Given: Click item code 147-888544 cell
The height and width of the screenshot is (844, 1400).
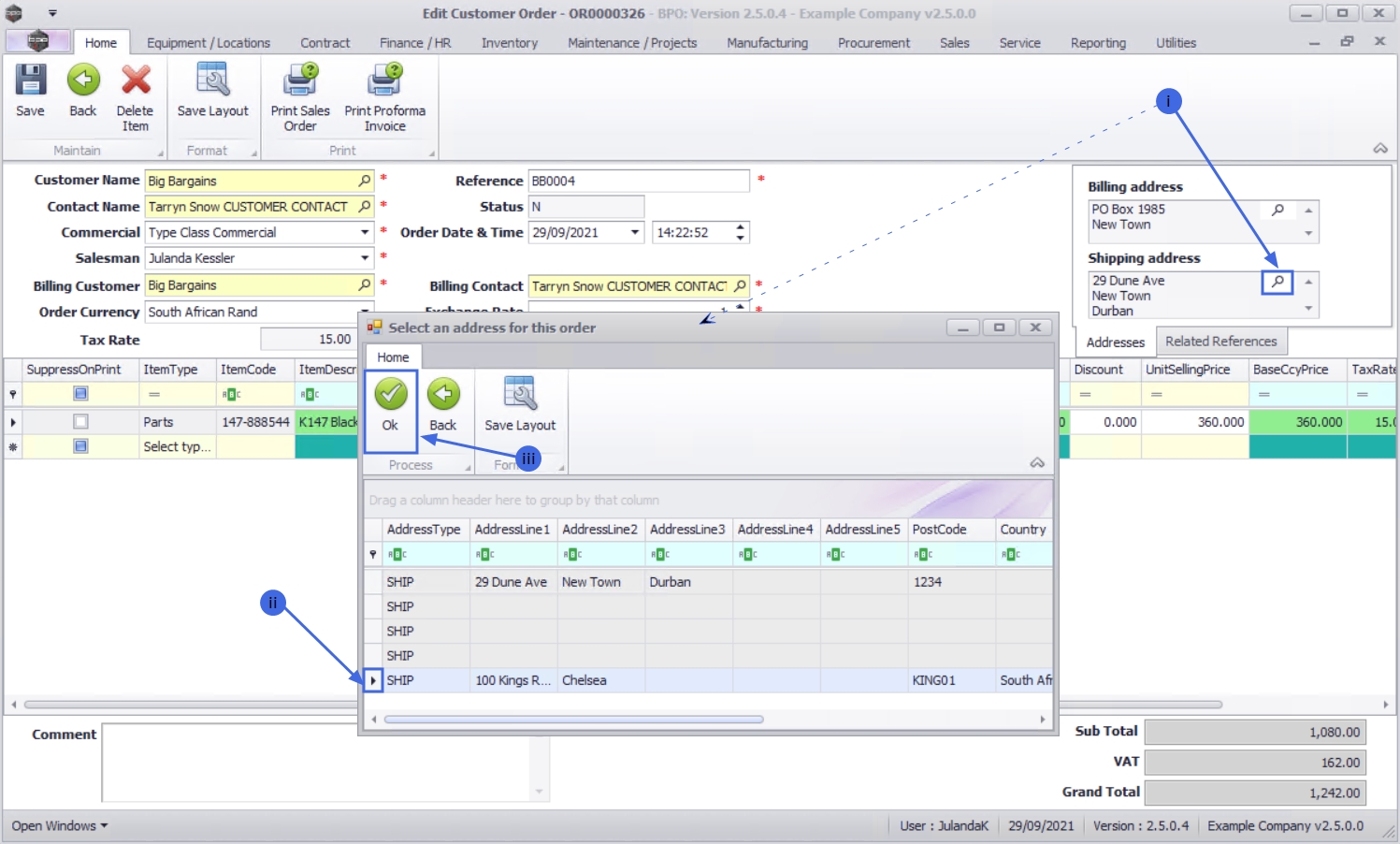Looking at the screenshot, I should tap(255, 422).
